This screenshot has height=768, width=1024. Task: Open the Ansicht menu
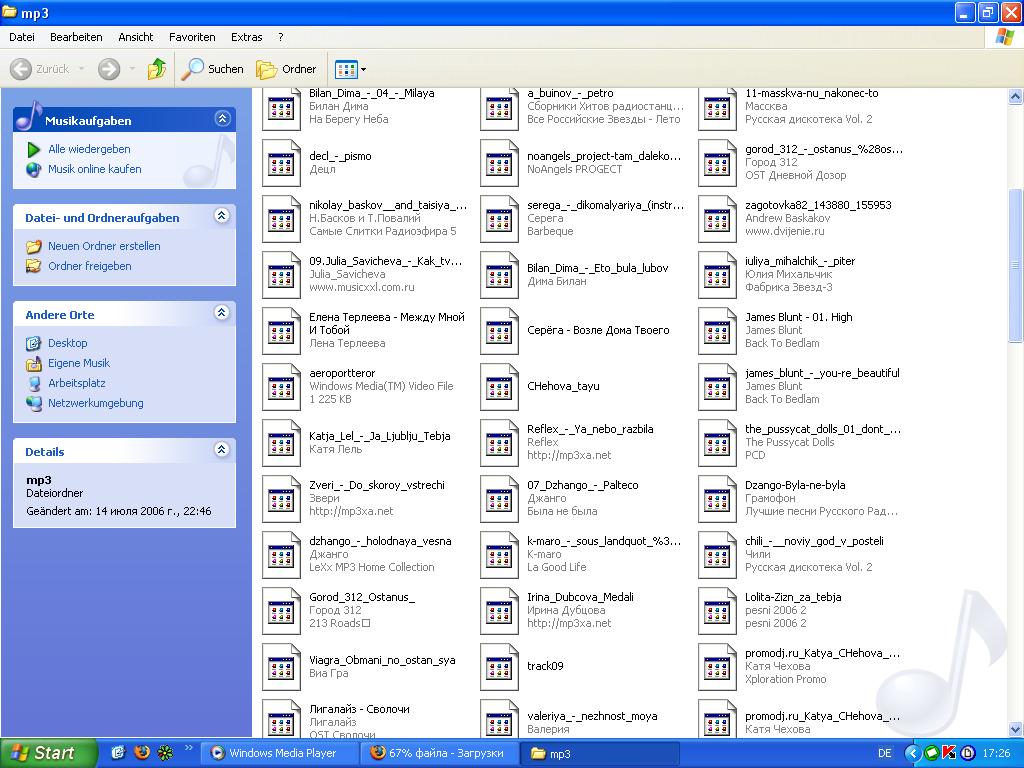click(x=136, y=37)
